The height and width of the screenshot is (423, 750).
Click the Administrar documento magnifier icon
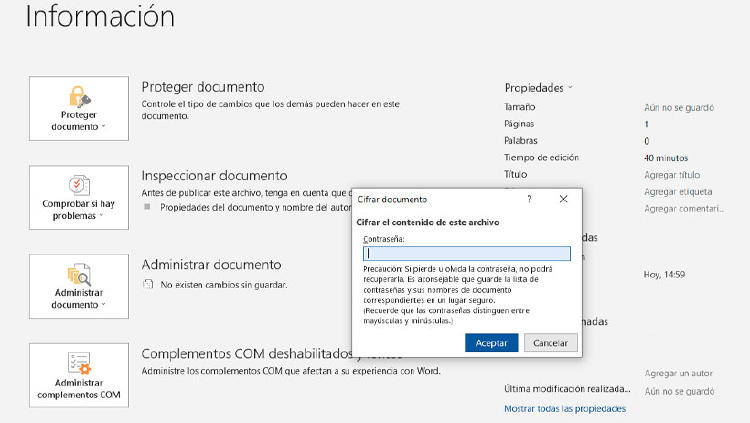[x=79, y=275]
